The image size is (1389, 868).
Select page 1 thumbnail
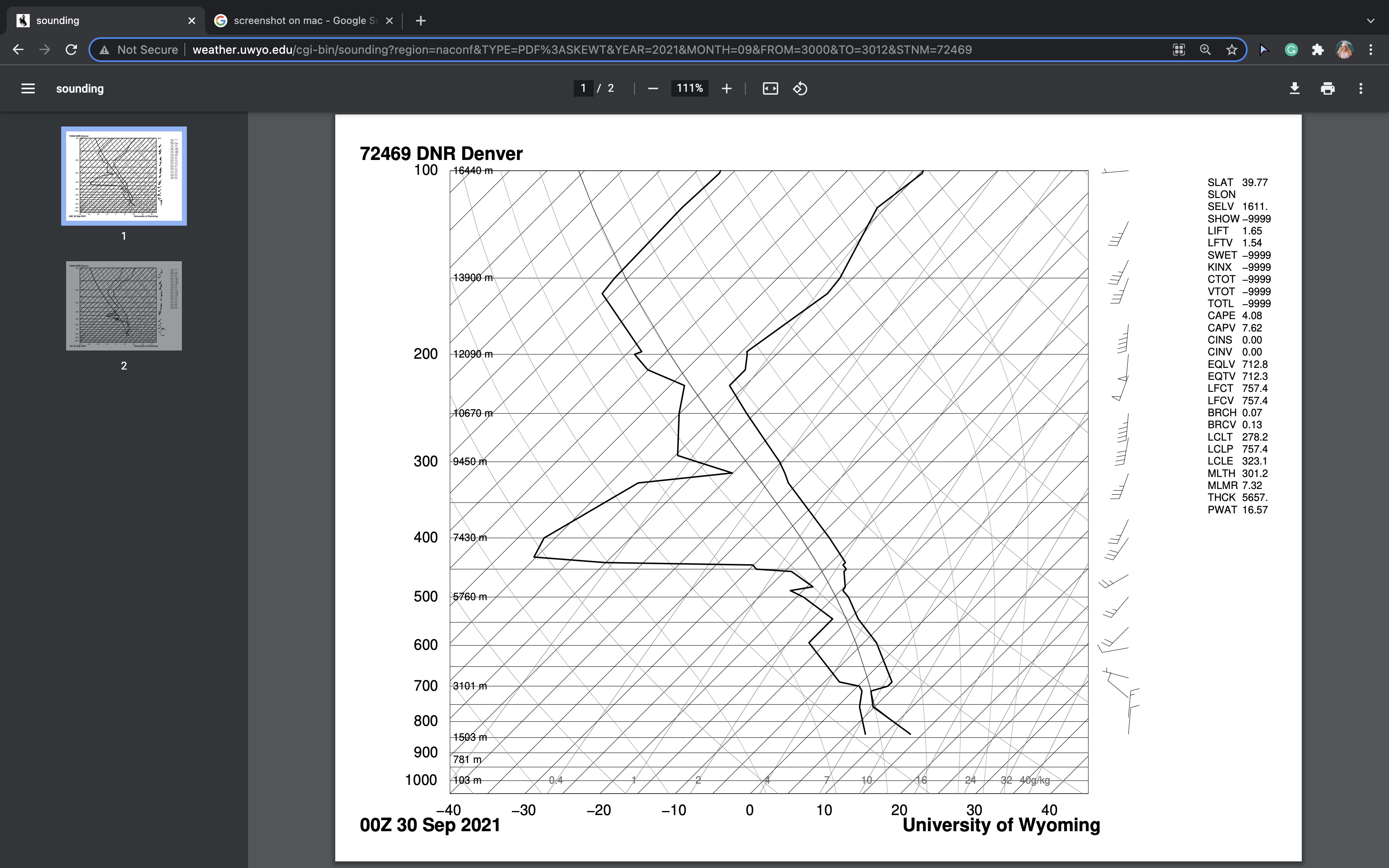pyautogui.click(x=124, y=176)
